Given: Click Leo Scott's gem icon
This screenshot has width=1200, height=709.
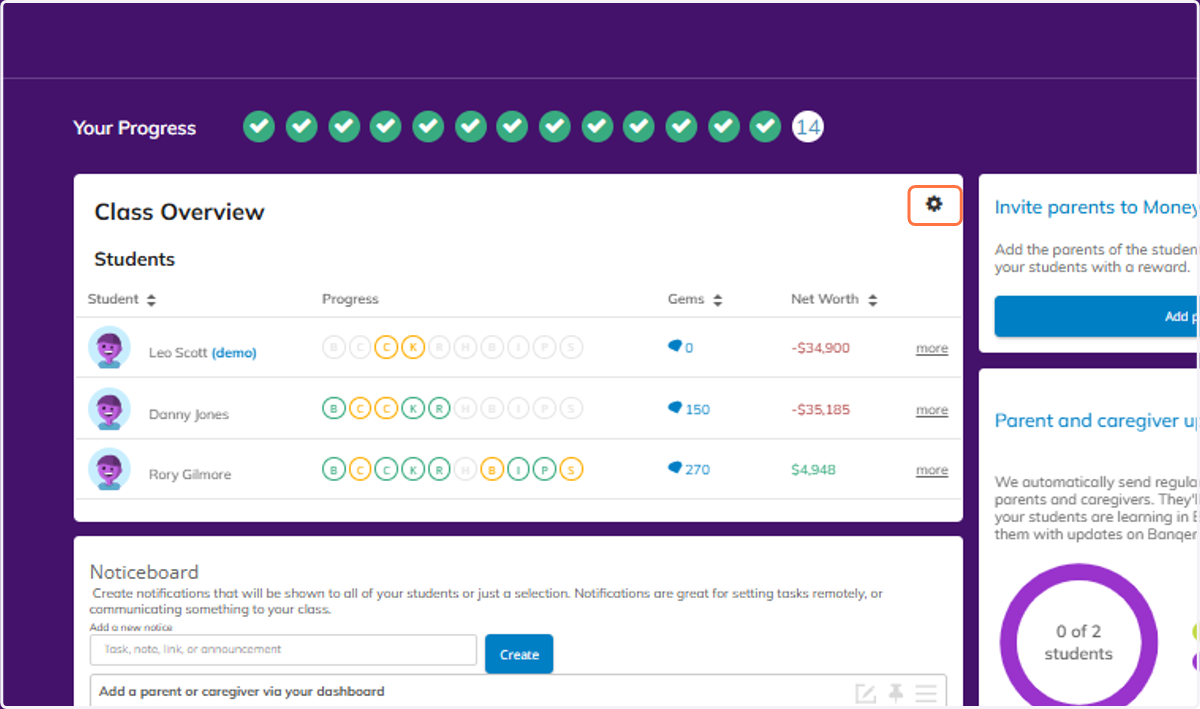Looking at the screenshot, I should tap(675, 346).
